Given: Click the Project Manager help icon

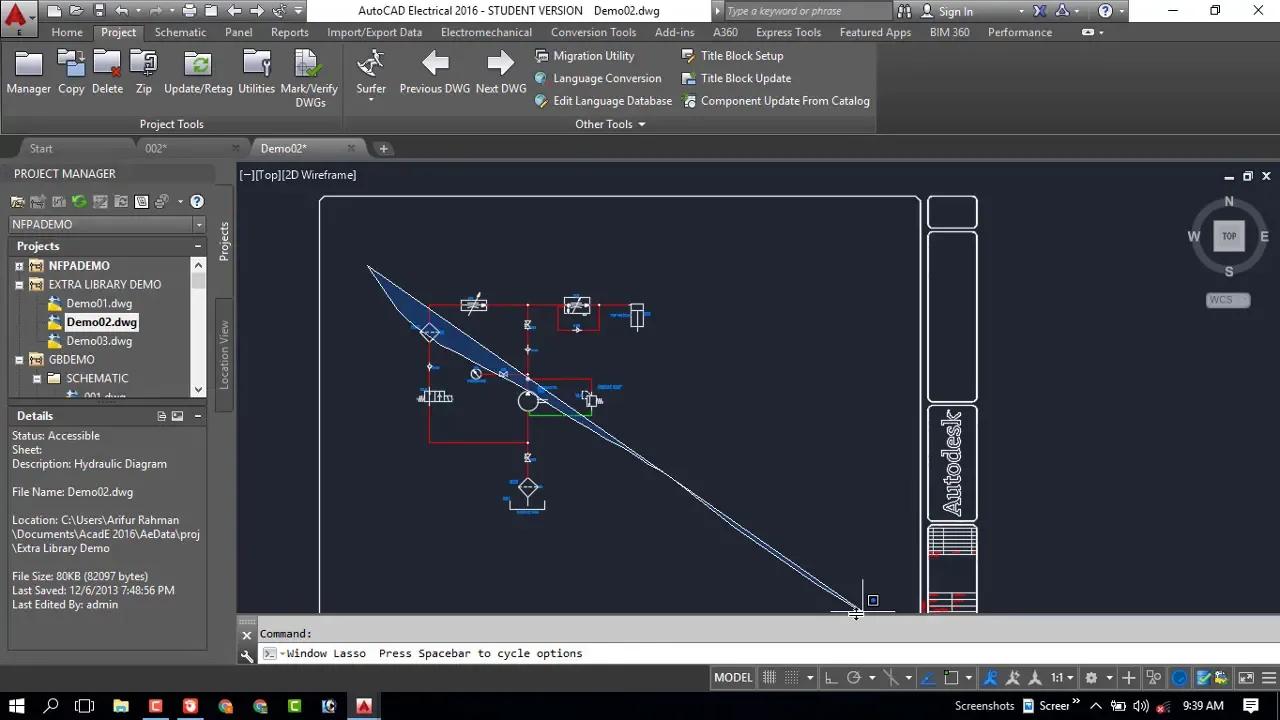Looking at the screenshot, I should [196, 201].
